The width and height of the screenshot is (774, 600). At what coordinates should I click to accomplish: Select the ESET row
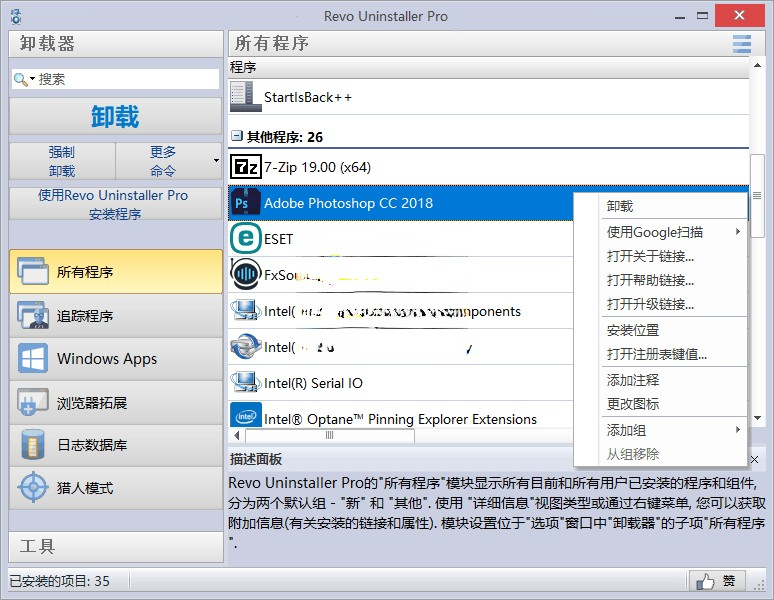pyautogui.click(x=401, y=239)
